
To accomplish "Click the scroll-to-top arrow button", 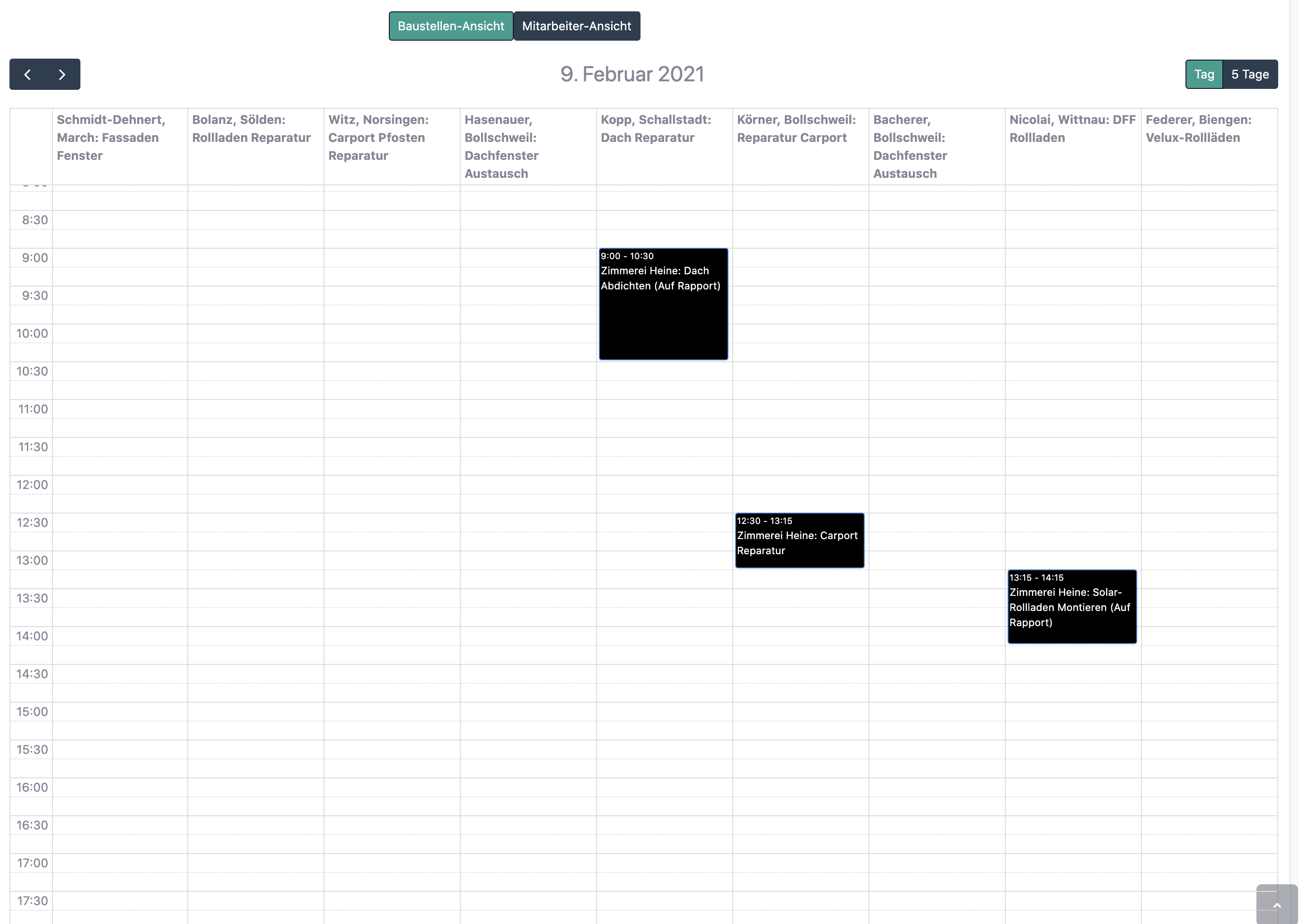I will [1276, 904].
